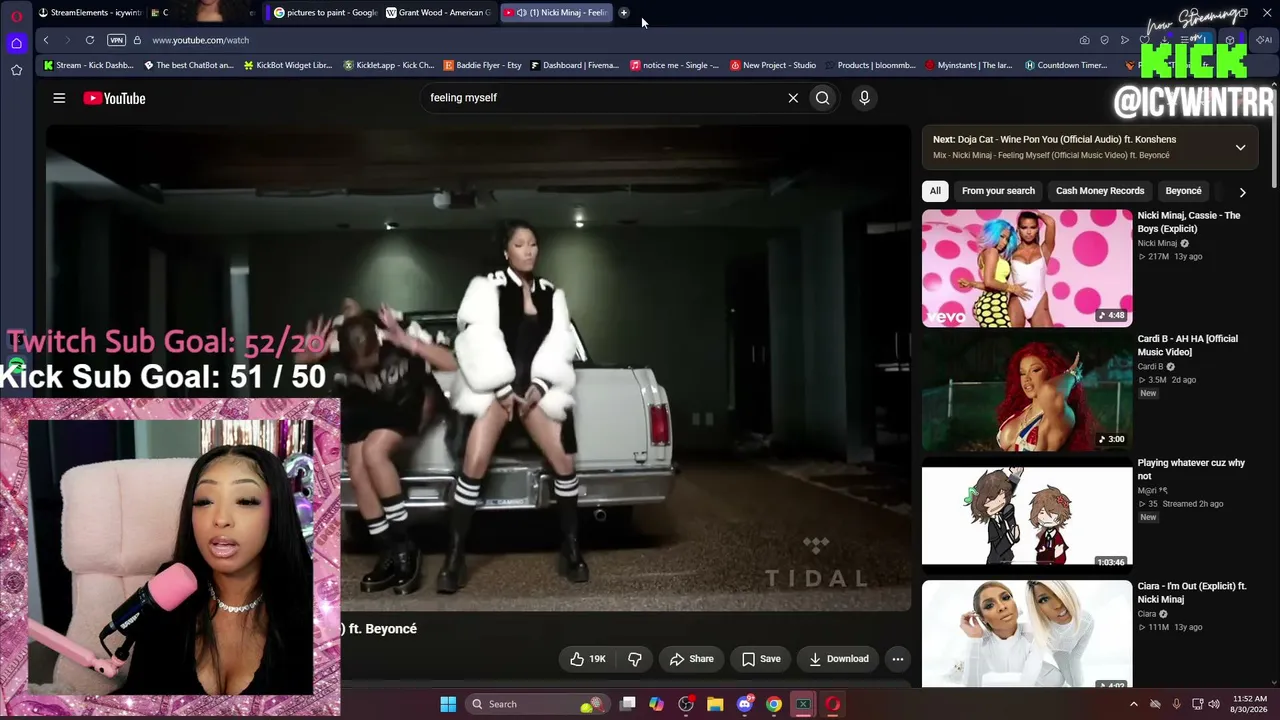Open 'Products | bloommb...' bookmark
Image resolution: width=1280 pixels, height=720 pixels.
pos(870,65)
